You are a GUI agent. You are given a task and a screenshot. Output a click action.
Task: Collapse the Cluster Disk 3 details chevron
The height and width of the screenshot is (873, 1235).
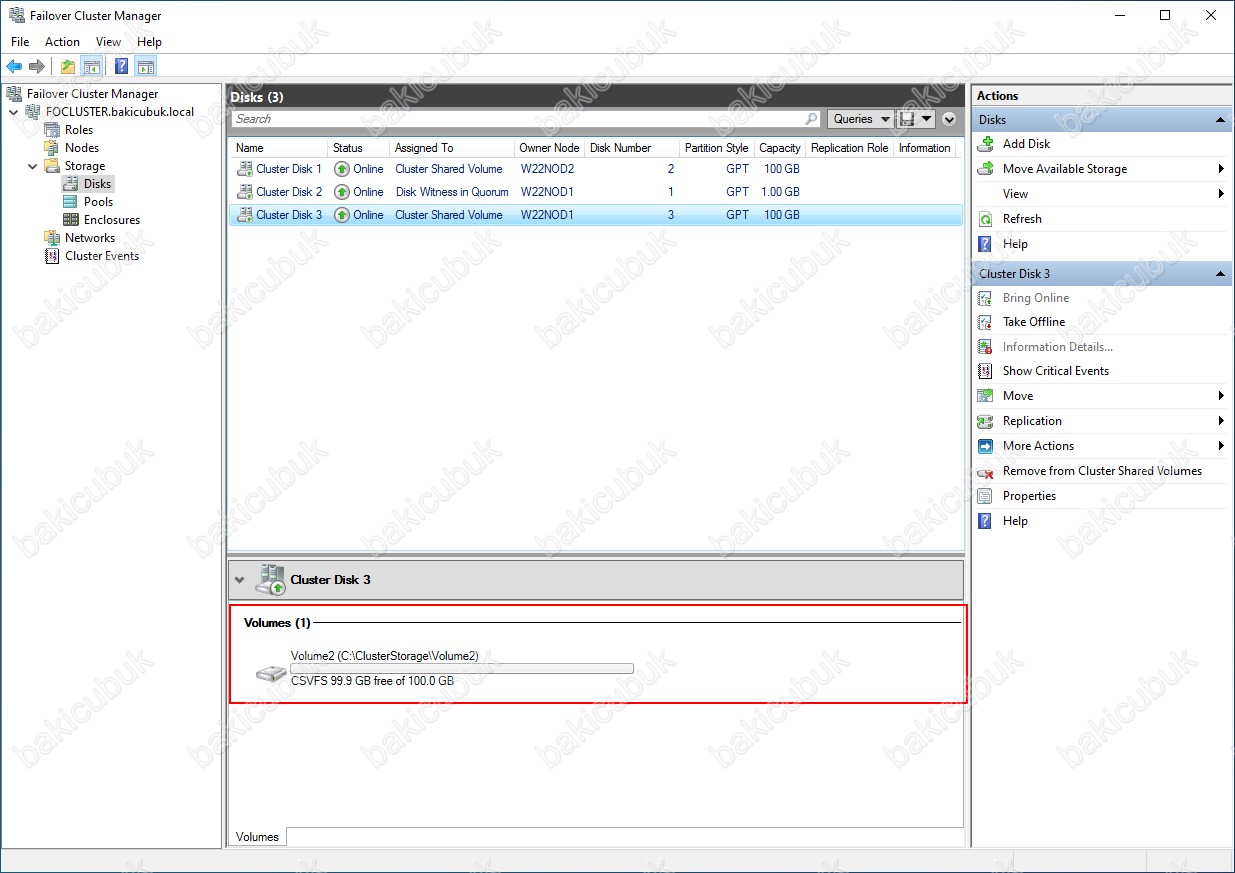pos(239,580)
